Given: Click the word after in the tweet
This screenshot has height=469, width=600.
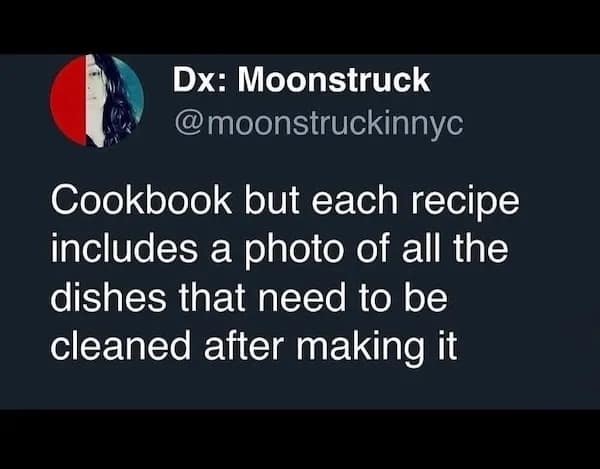Looking at the screenshot, I should (x=244, y=345).
